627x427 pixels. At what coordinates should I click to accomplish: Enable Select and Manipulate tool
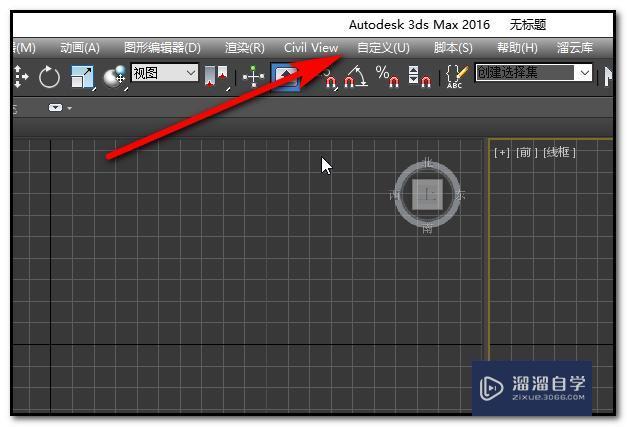[x=254, y=76]
